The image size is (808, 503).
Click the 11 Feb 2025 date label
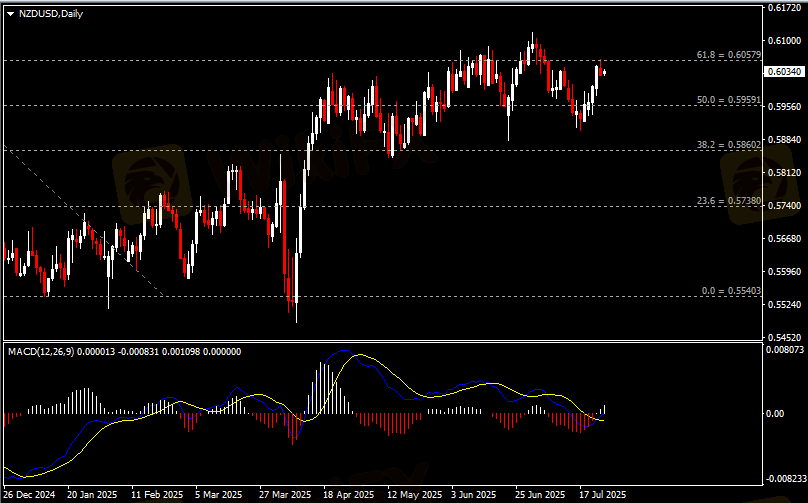pos(157,495)
